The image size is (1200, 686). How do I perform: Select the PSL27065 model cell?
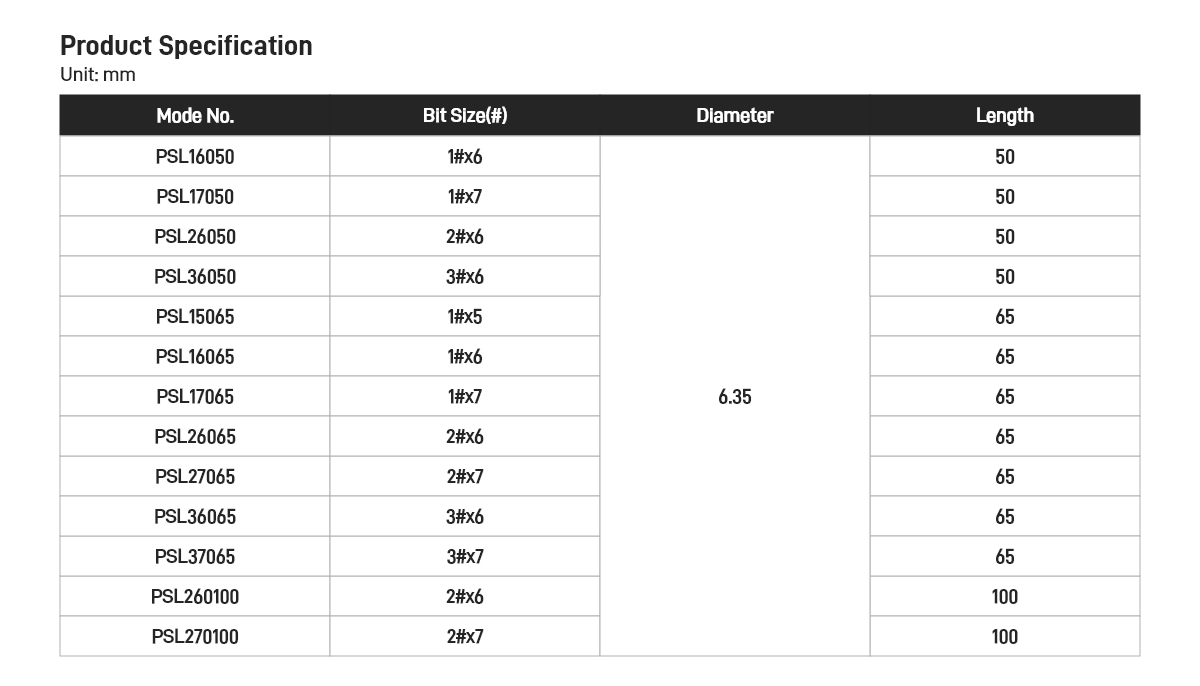195,477
